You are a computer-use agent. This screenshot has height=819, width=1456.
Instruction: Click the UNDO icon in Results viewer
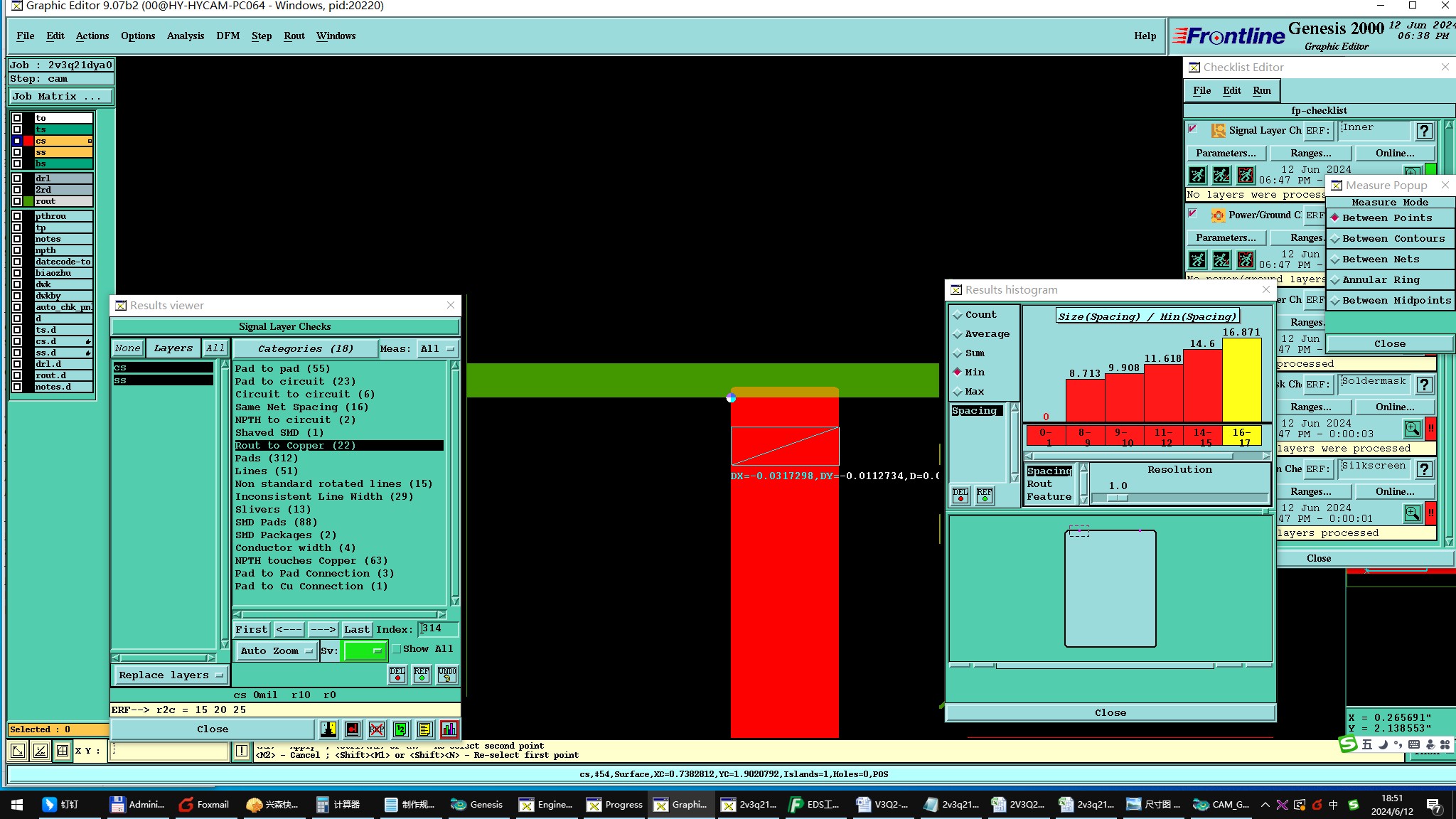click(x=447, y=674)
